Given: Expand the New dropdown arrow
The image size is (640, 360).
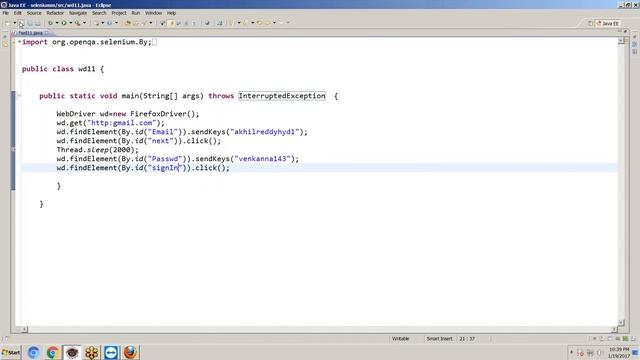Looking at the screenshot, I should tap(15, 23).
